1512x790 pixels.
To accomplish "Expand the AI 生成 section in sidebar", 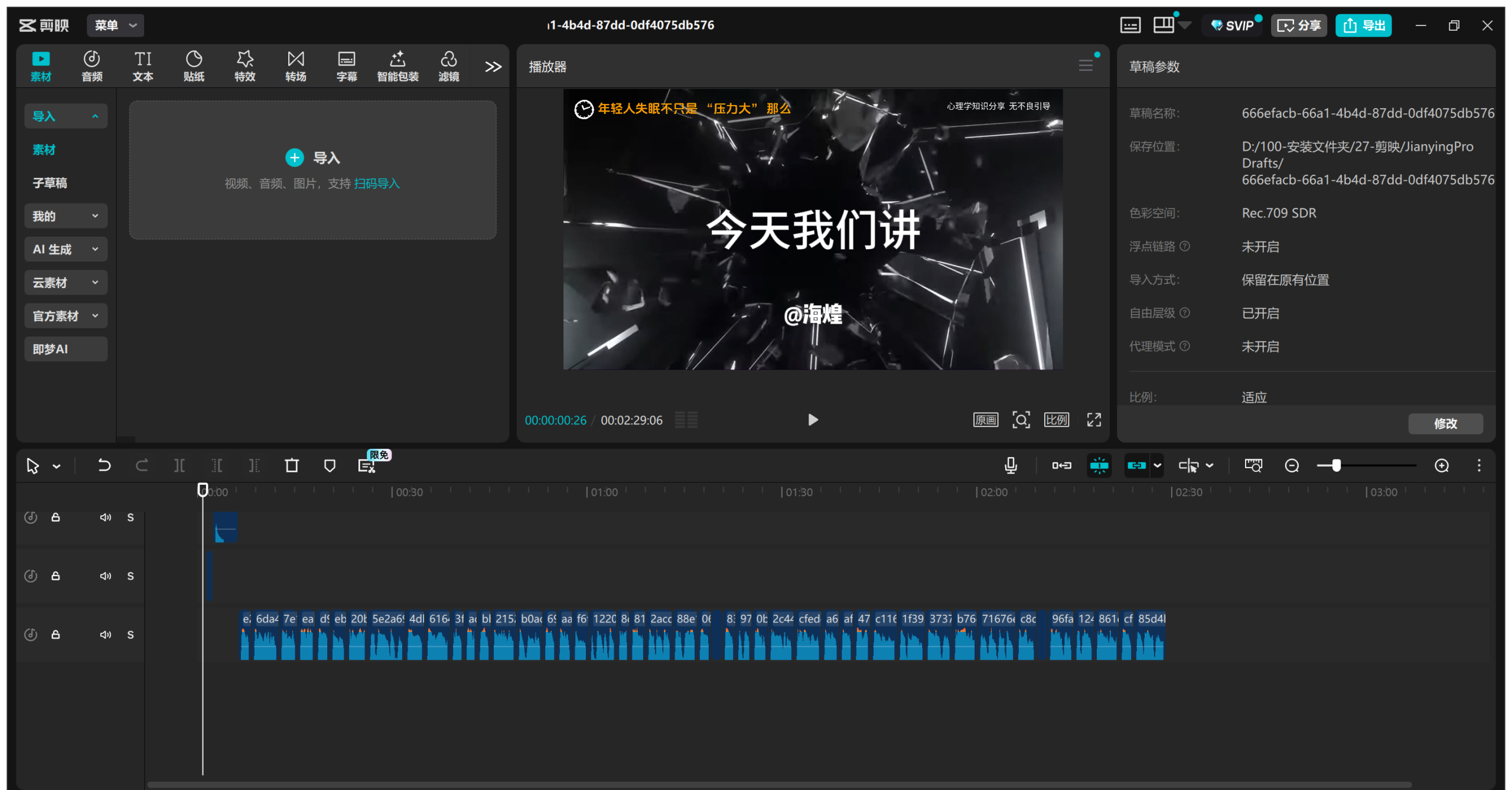I will tap(66, 249).
